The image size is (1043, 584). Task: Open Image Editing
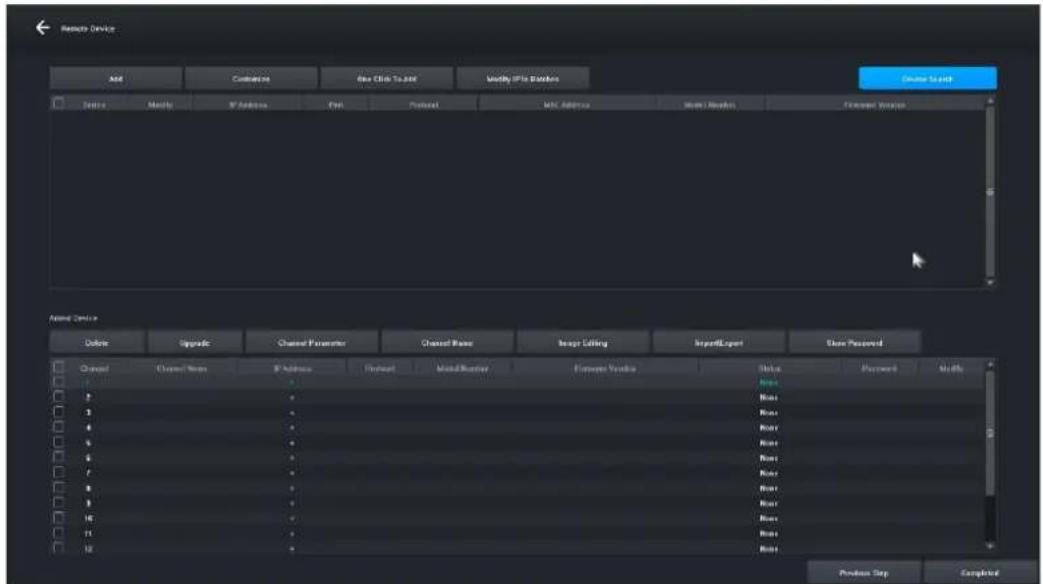(583, 343)
